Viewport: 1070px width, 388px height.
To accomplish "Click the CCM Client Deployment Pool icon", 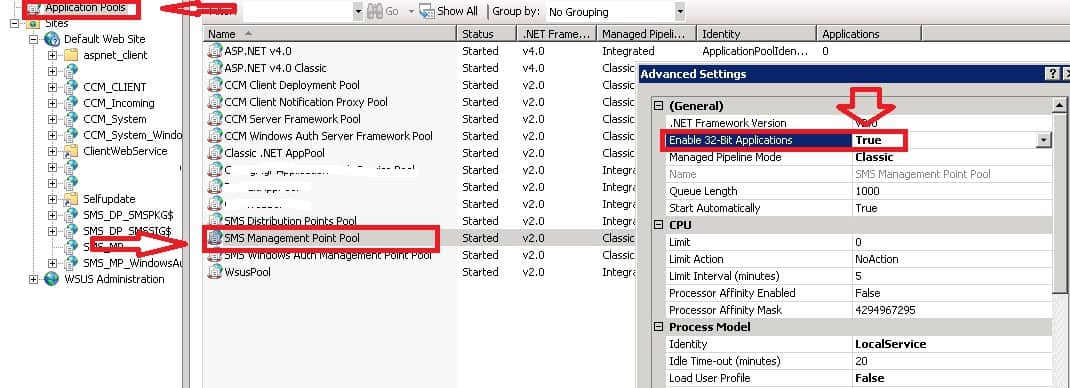I will coord(214,85).
